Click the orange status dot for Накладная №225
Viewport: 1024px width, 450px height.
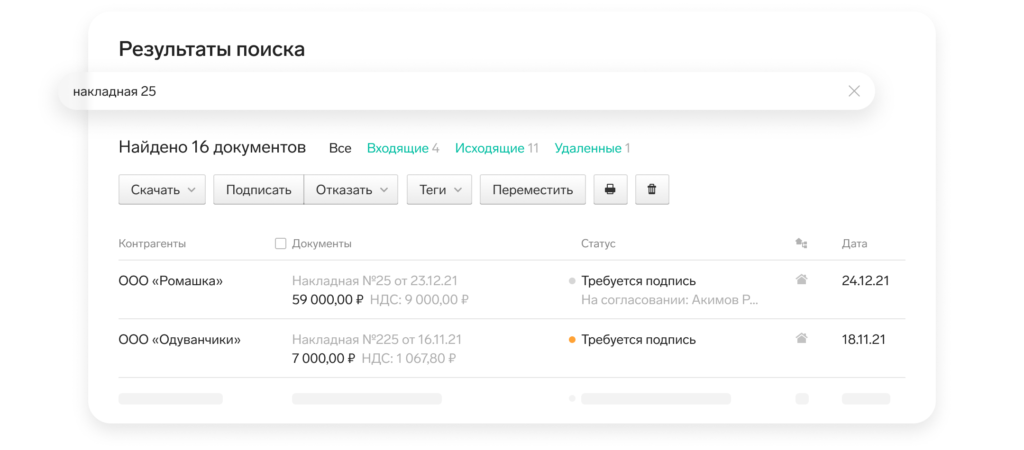[572, 340]
